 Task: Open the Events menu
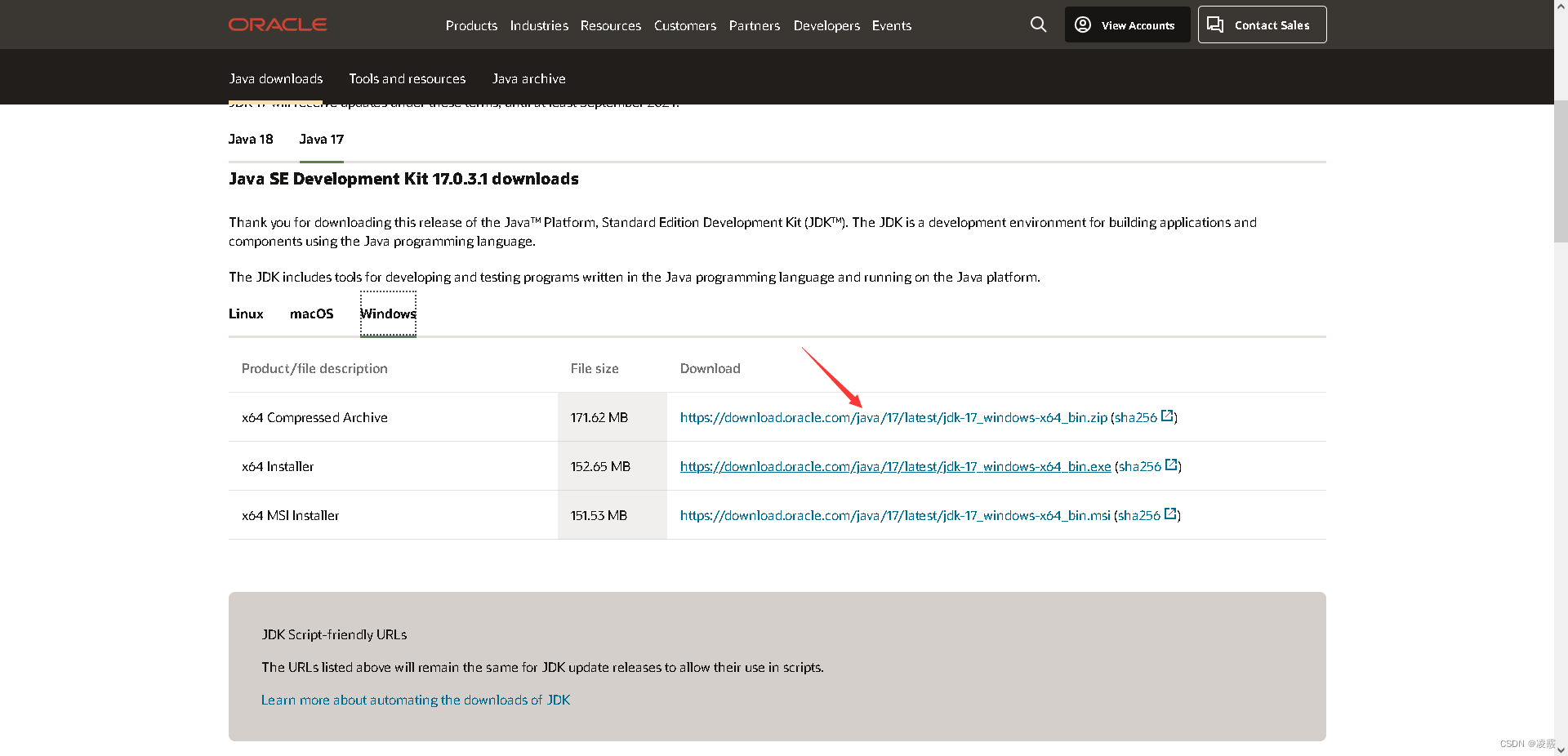point(892,25)
